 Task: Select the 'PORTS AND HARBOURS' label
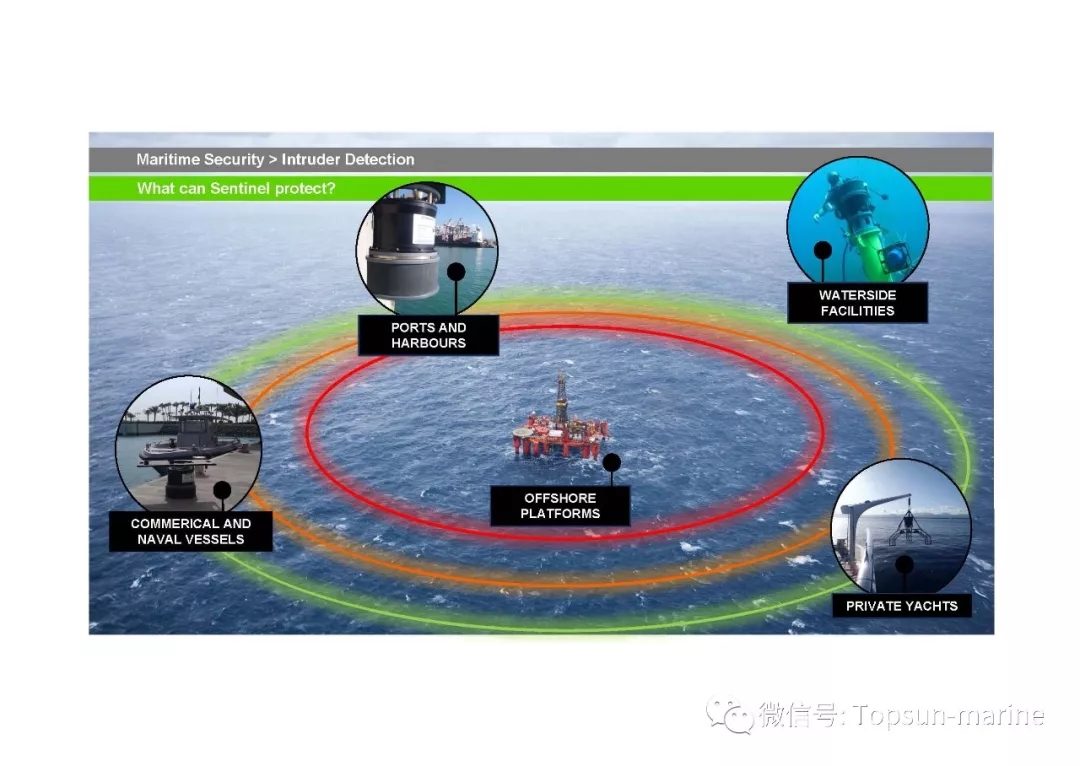[428, 335]
